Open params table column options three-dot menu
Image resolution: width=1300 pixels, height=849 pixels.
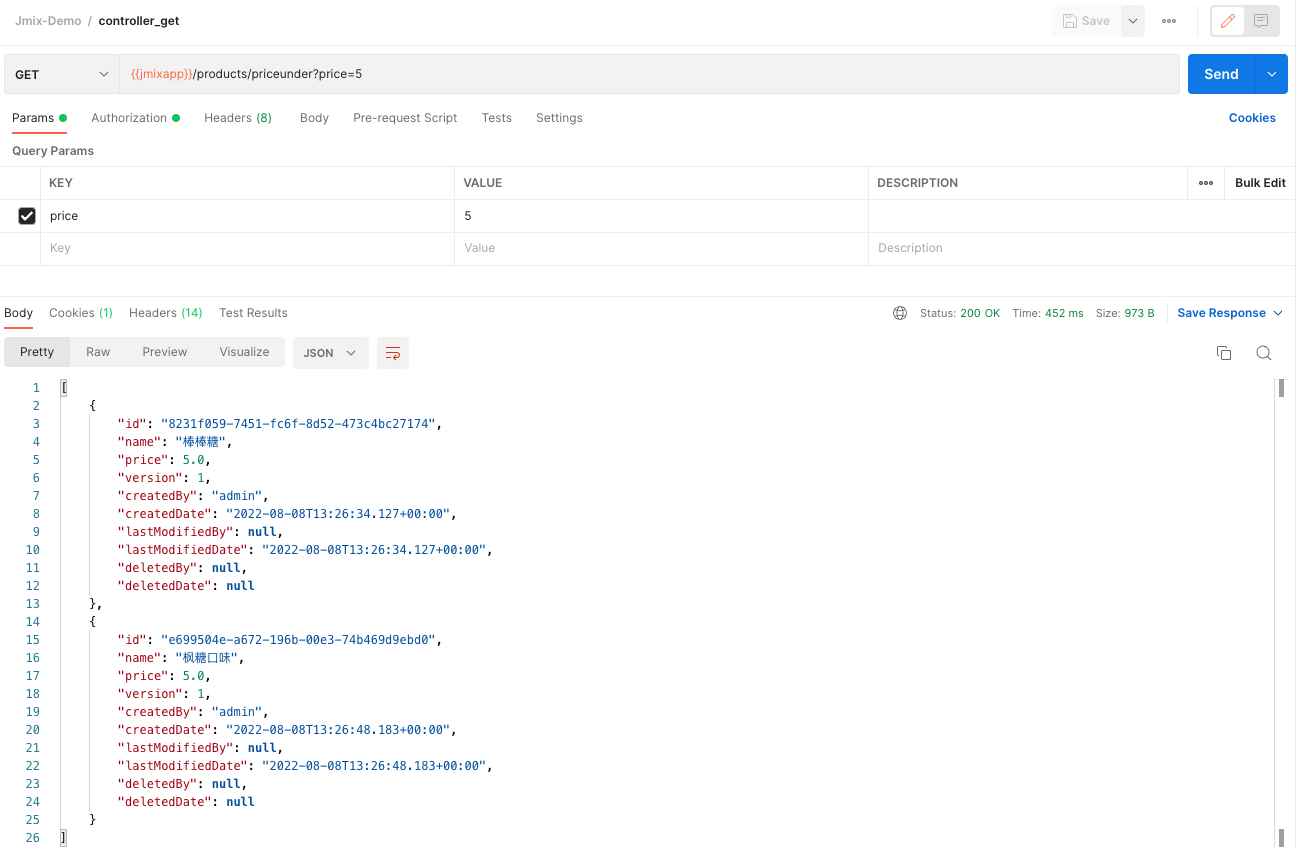pos(1206,183)
